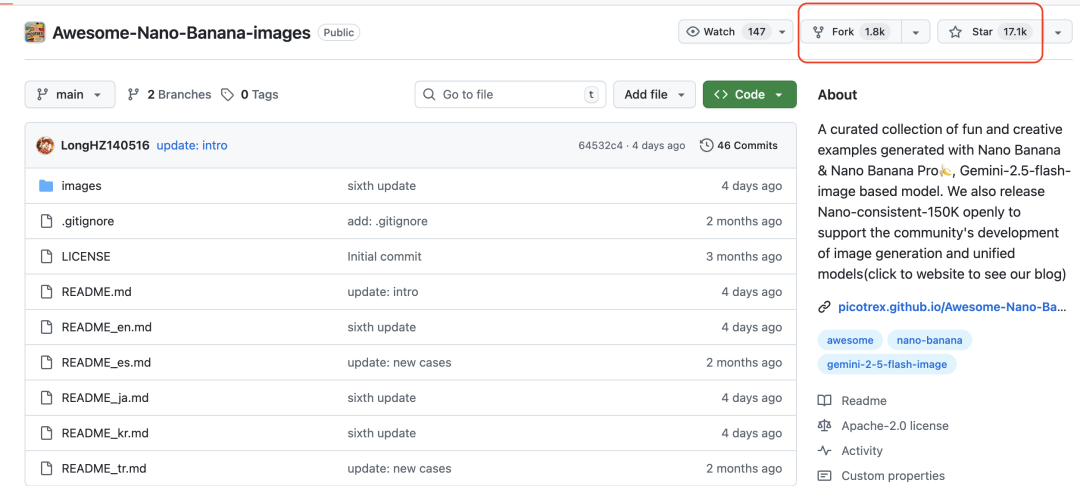Select the nano-banana topic tag
The image size is (1080, 486).
tap(929, 340)
